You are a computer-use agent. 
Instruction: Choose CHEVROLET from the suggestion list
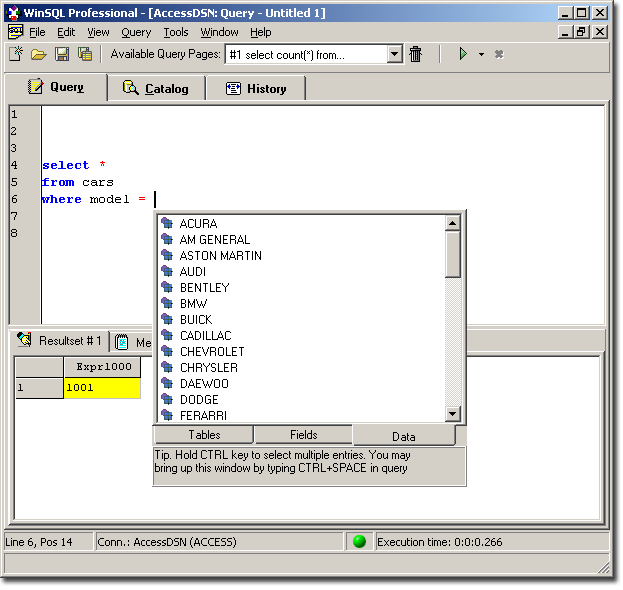point(302,352)
